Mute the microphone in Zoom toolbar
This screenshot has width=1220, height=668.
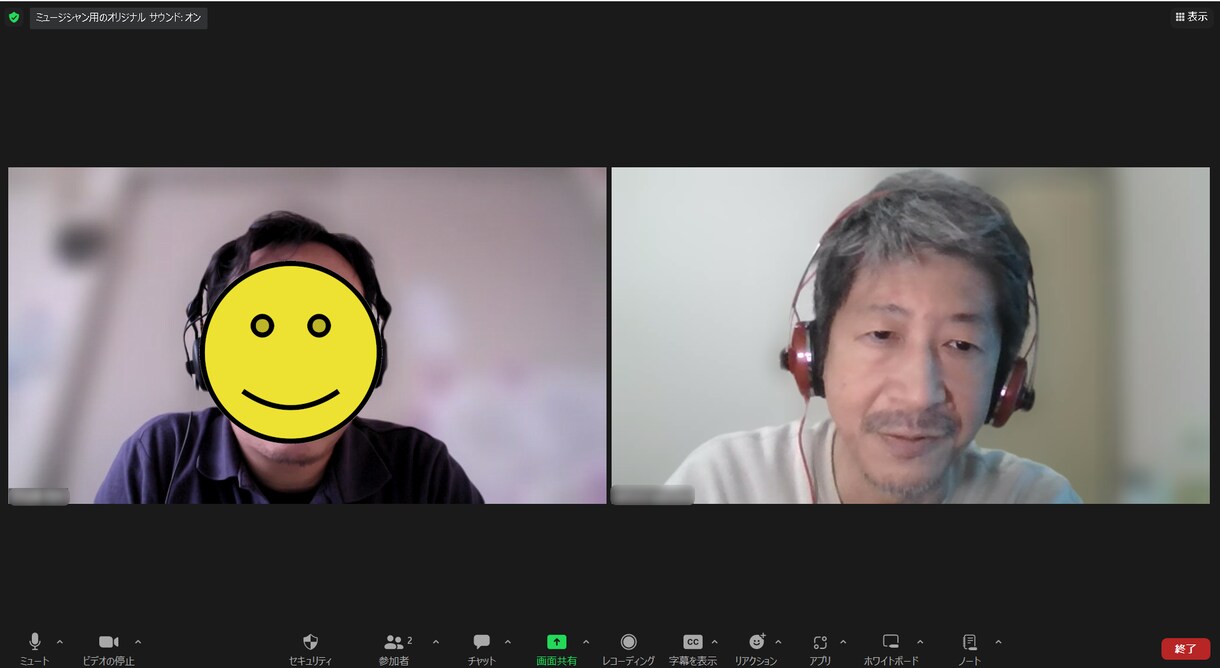pos(35,648)
